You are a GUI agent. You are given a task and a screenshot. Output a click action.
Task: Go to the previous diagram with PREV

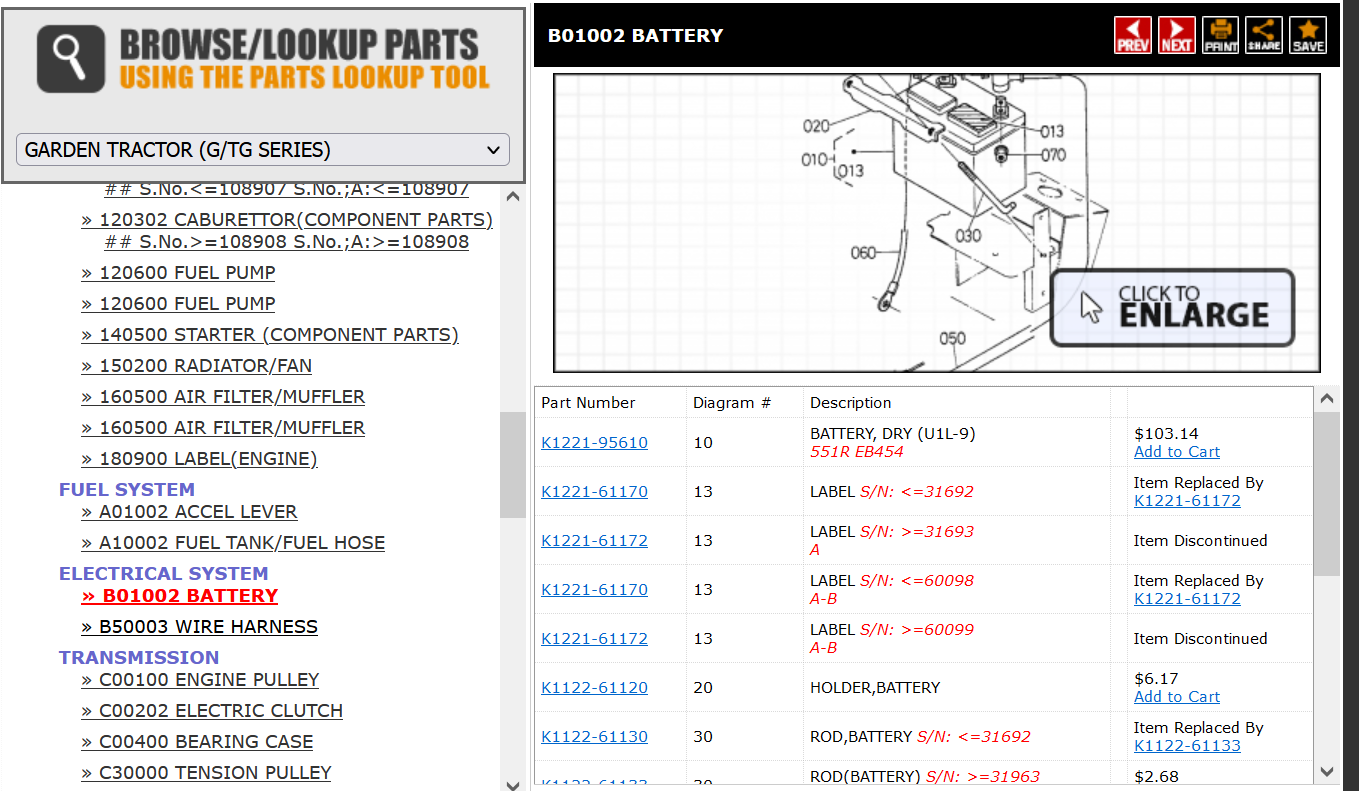pyautogui.click(x=1133, y=35)
